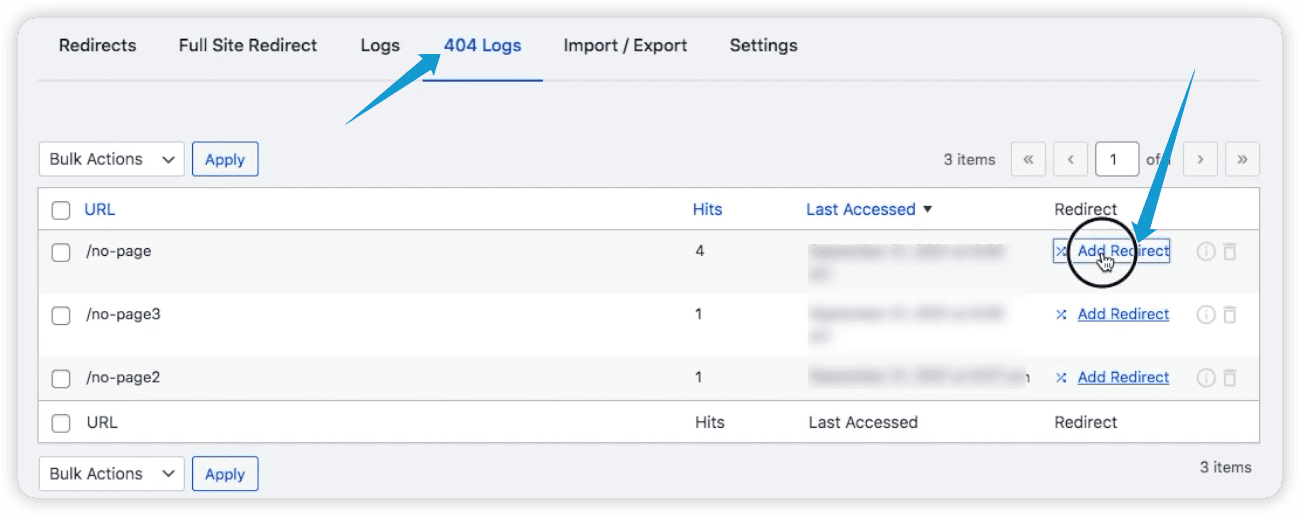Click the bottom '3 items' count

point(1226,467)
